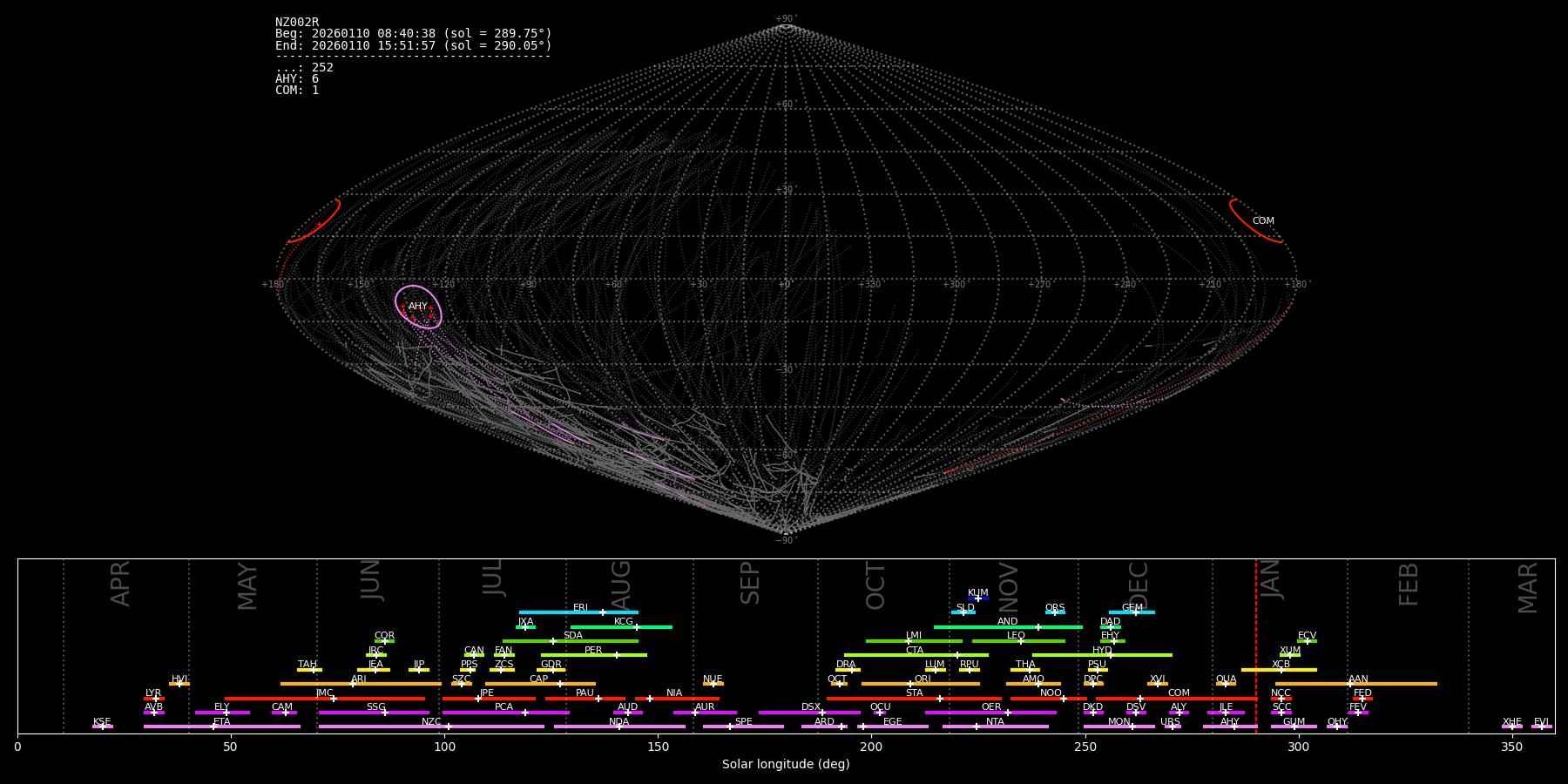Click the COM label beside the red arc on the sky map

(x=1263, y=221)
